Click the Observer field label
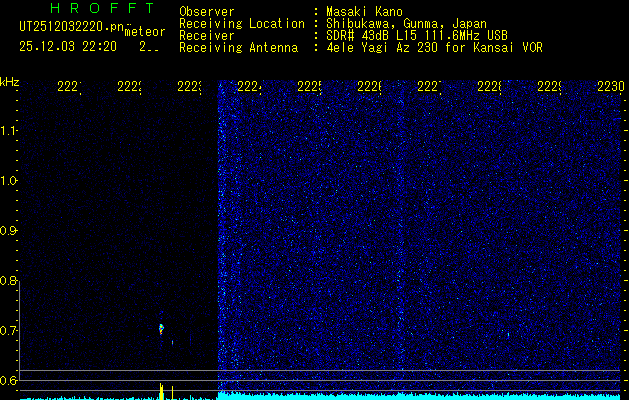 (207, 12)
